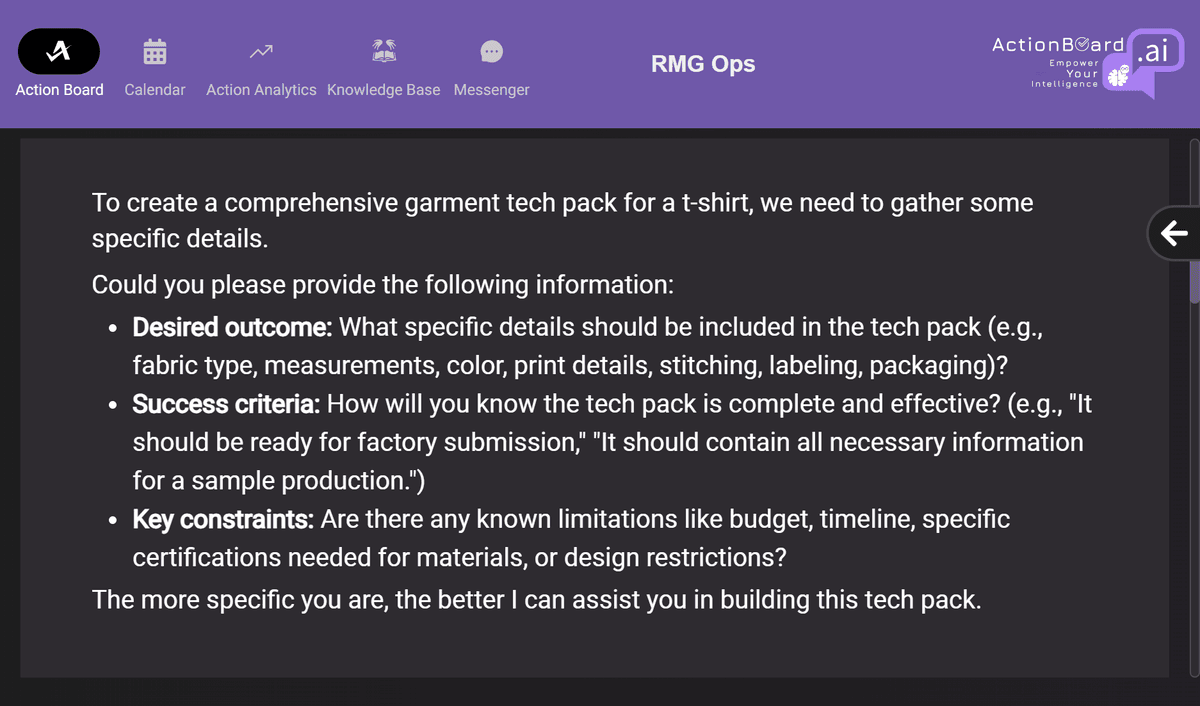Select the Knowledge Base label

[383, 90]
